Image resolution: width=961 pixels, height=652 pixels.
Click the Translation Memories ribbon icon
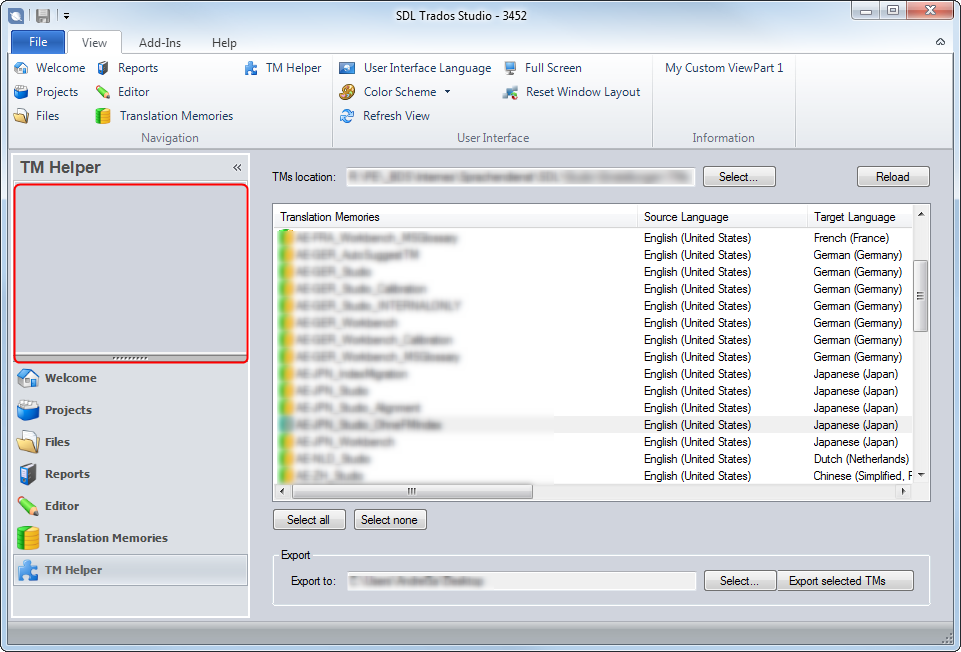click(x=103, y=116)
